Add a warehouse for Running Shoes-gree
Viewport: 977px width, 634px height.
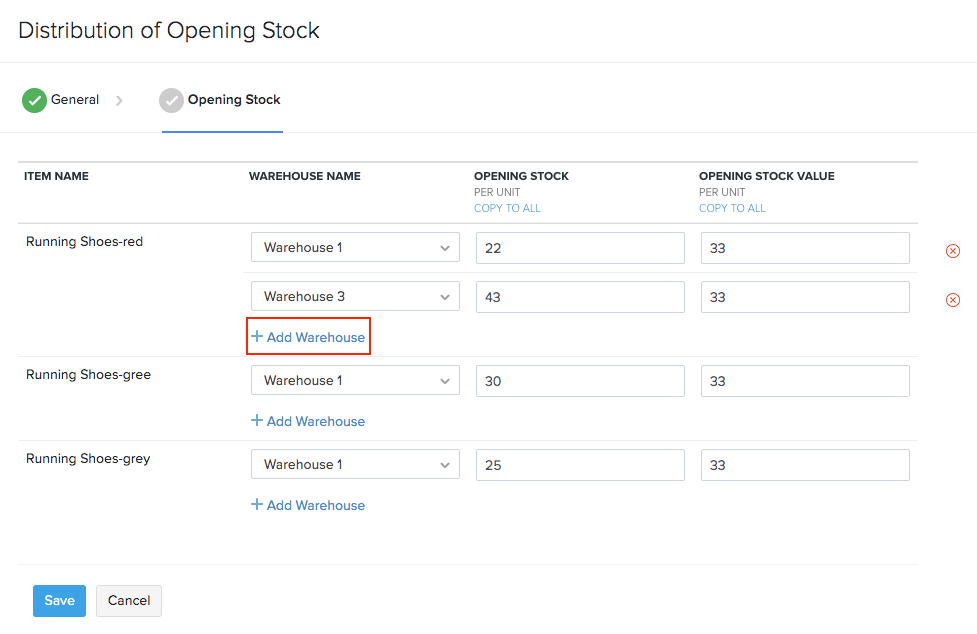pyautogui.click(x=307, y=421)
